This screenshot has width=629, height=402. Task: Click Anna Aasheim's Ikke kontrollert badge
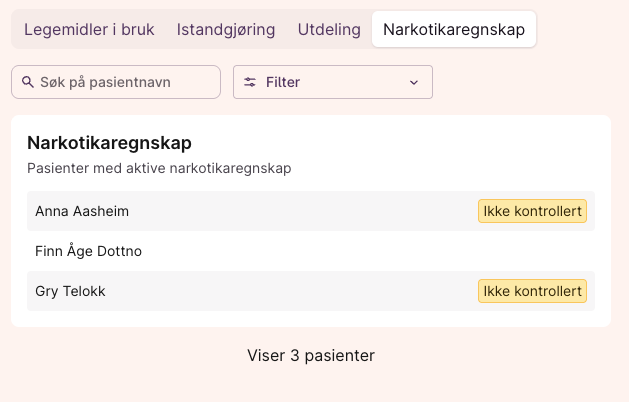coord(532,211)
